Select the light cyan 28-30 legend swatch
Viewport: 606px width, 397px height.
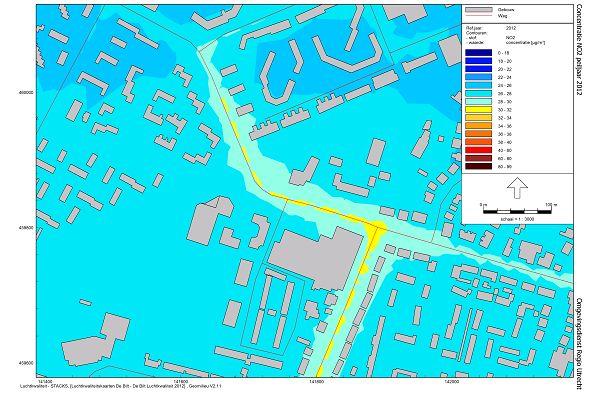[478, 101]
